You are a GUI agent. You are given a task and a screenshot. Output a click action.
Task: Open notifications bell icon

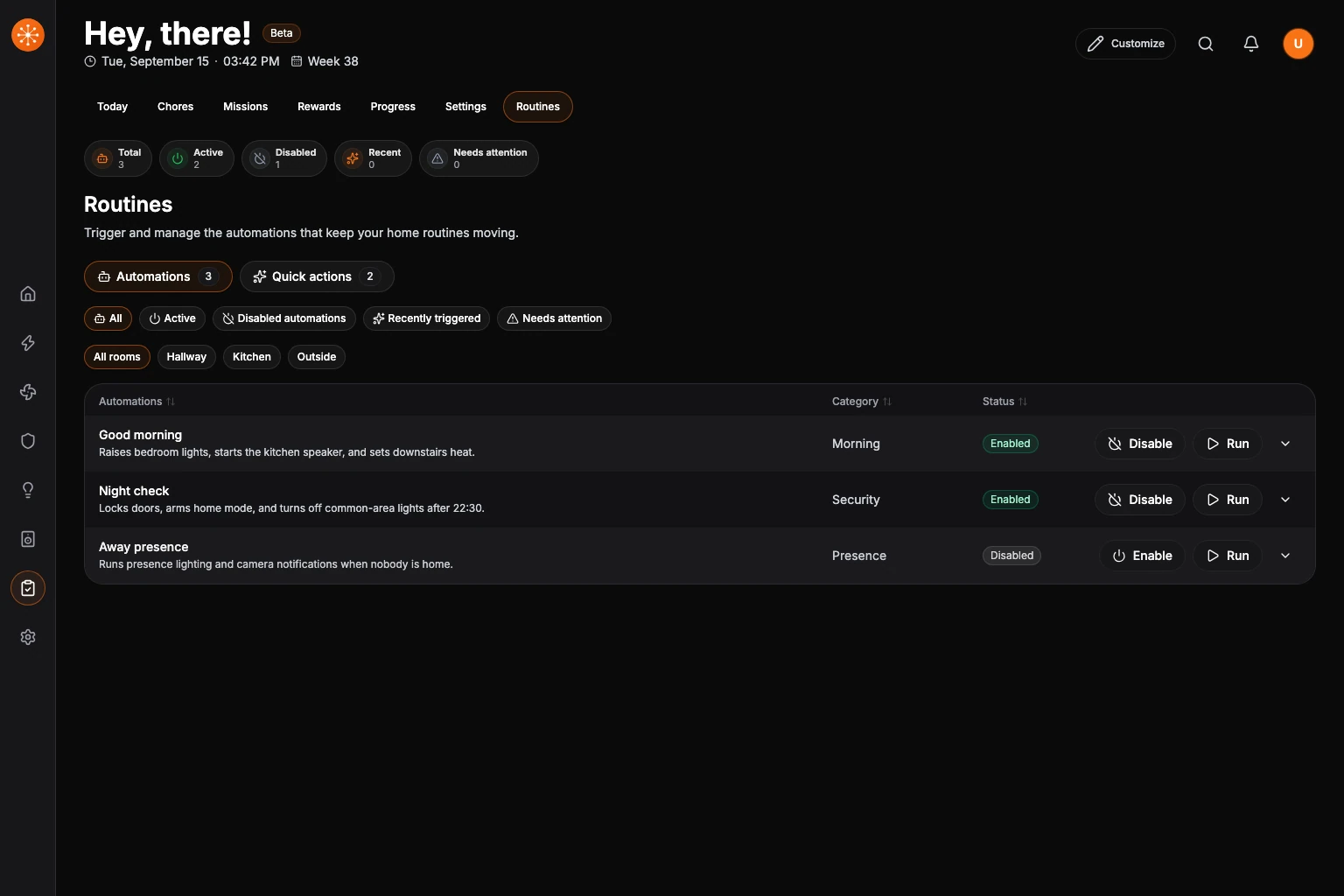click(1251, 44)
